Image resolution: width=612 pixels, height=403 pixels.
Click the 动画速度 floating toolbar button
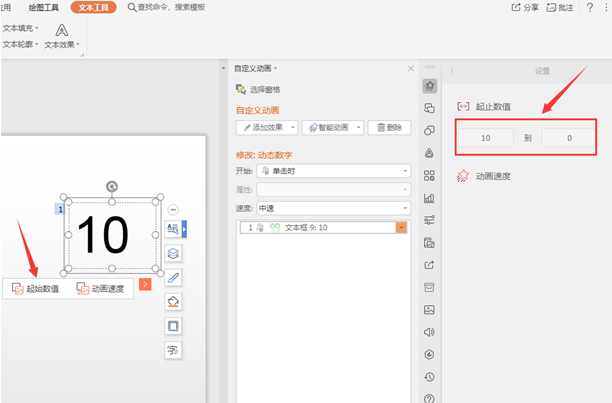point(101,289)
